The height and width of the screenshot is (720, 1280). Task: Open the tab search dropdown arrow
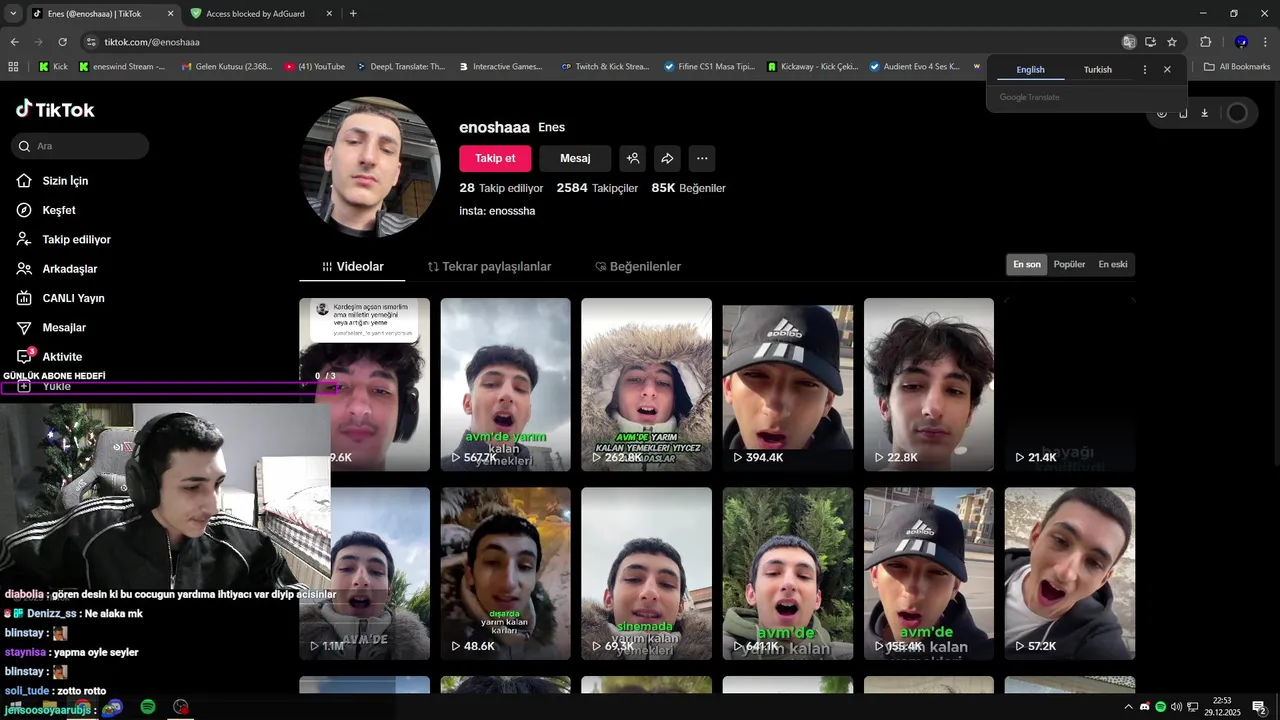tap(13, 13)
